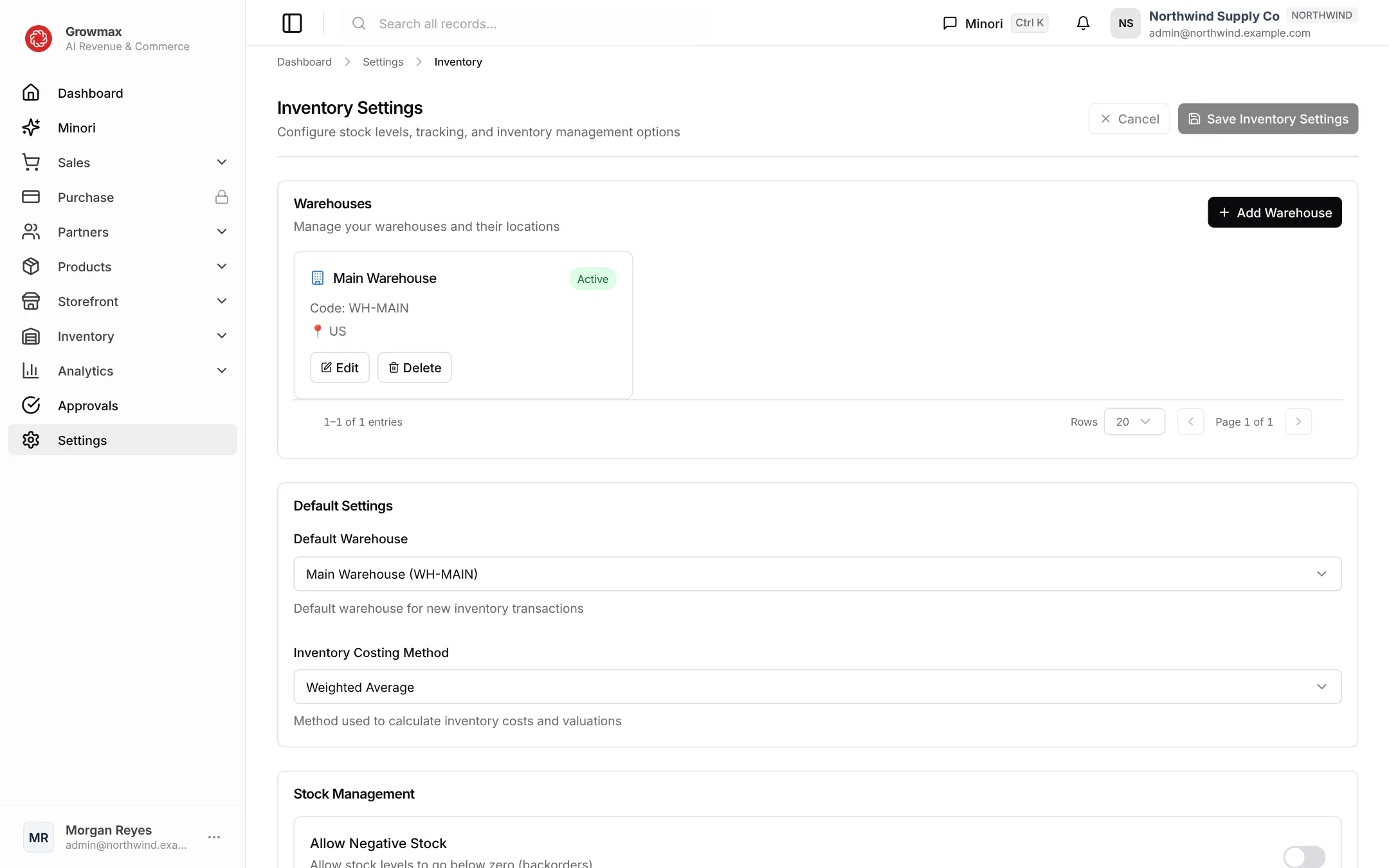Go to next page arrow in pagination
This screenshot has width=1389, height=868.
[x=1298, y=422]
